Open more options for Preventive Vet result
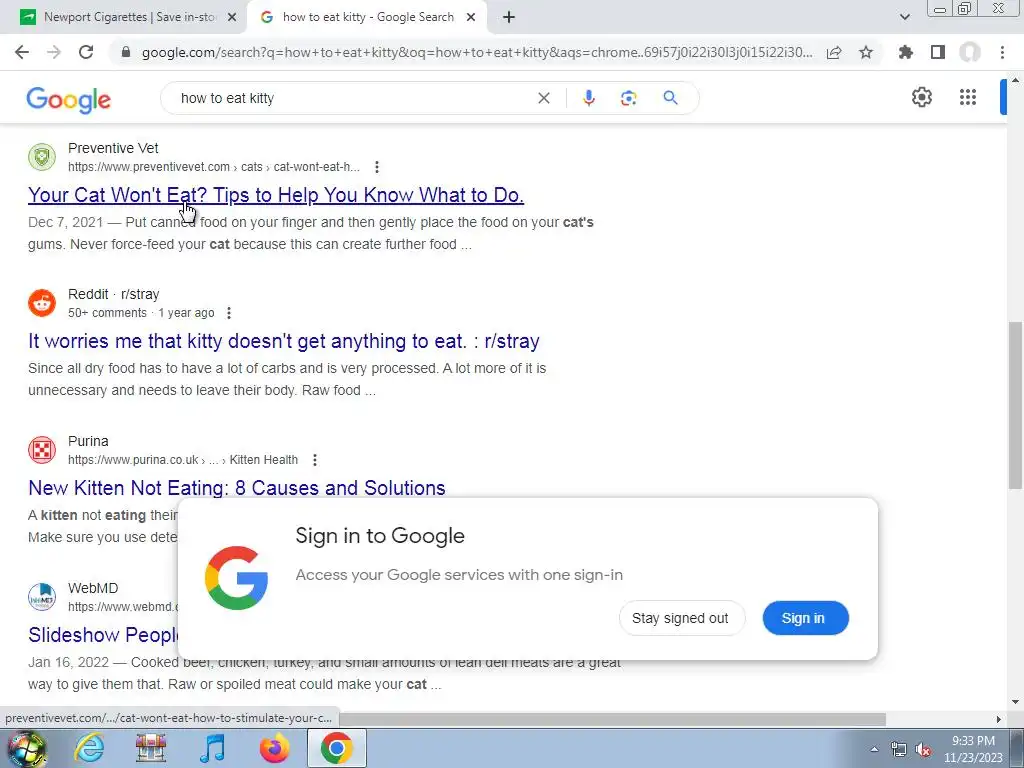The image size is (1024, 768). coord(377,167)
